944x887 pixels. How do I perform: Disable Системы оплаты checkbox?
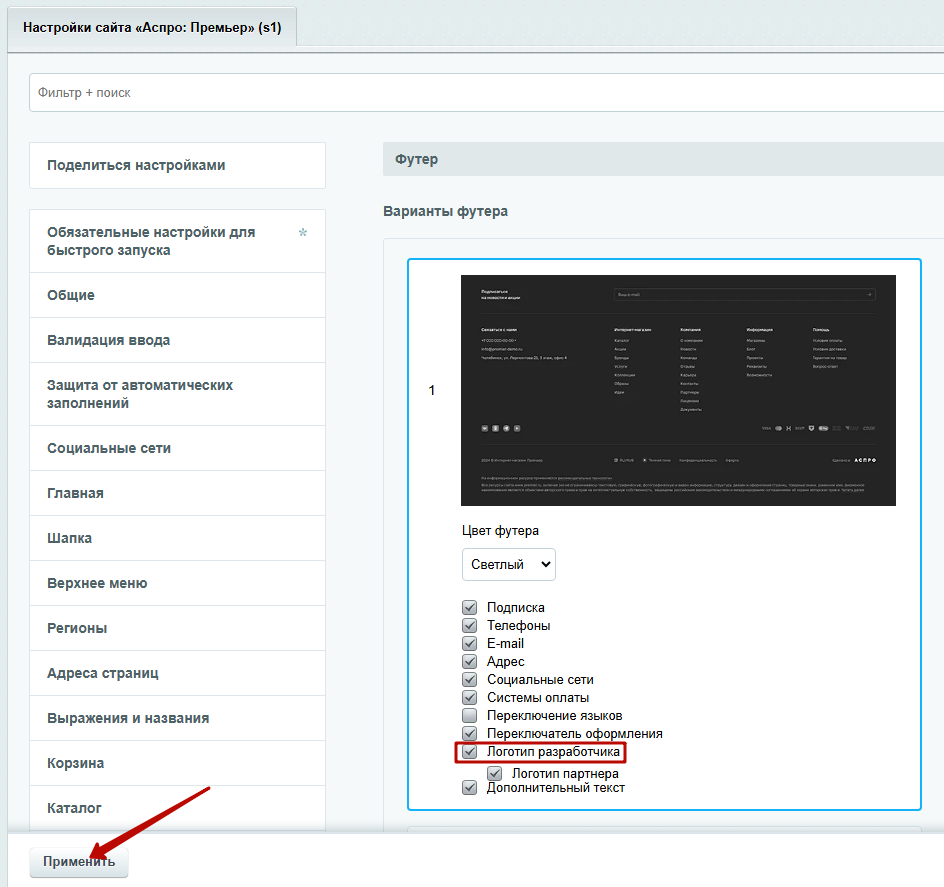470,698
